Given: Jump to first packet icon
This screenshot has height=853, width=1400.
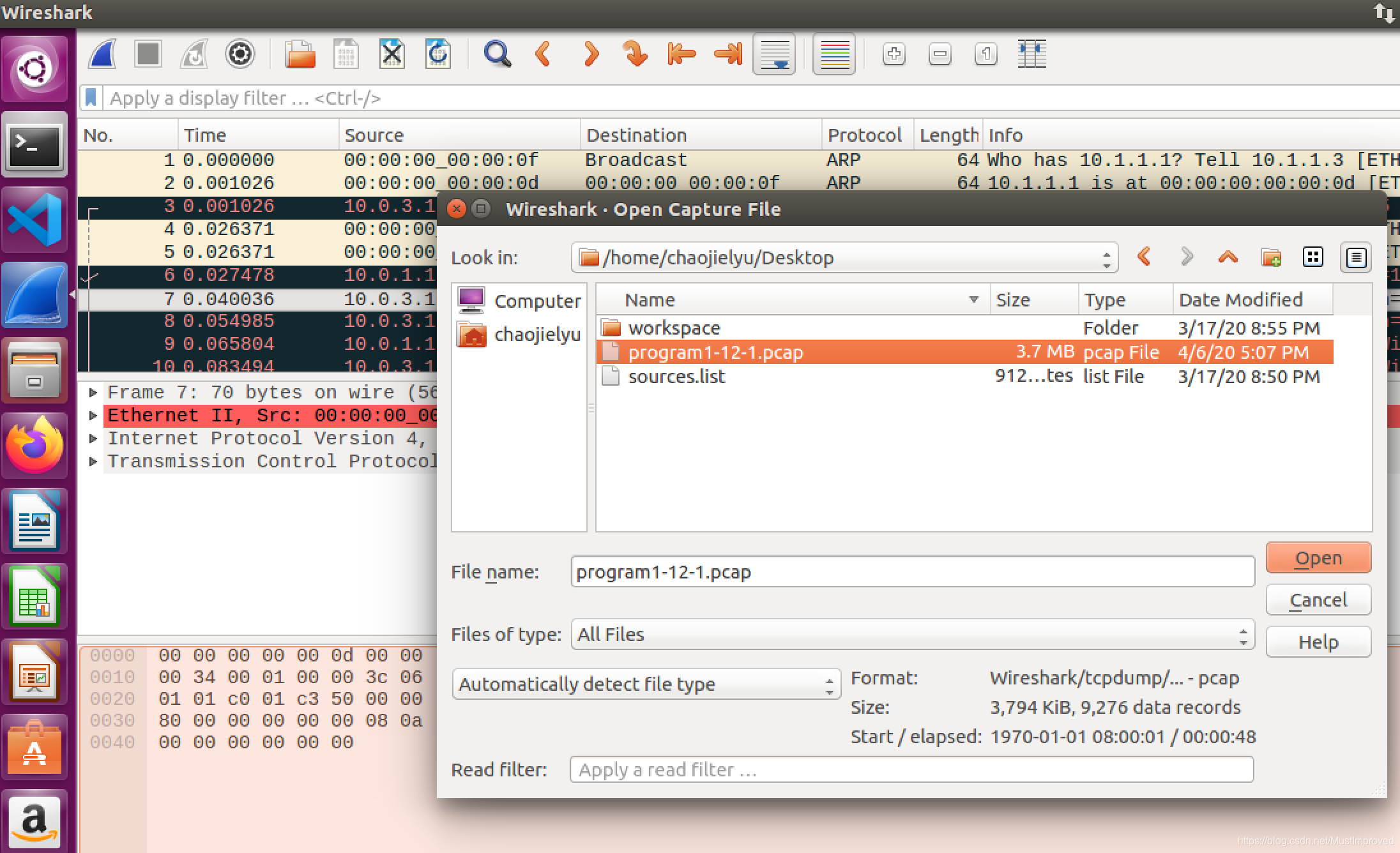Looking at the screenshot, I should [x=681, y=54].
